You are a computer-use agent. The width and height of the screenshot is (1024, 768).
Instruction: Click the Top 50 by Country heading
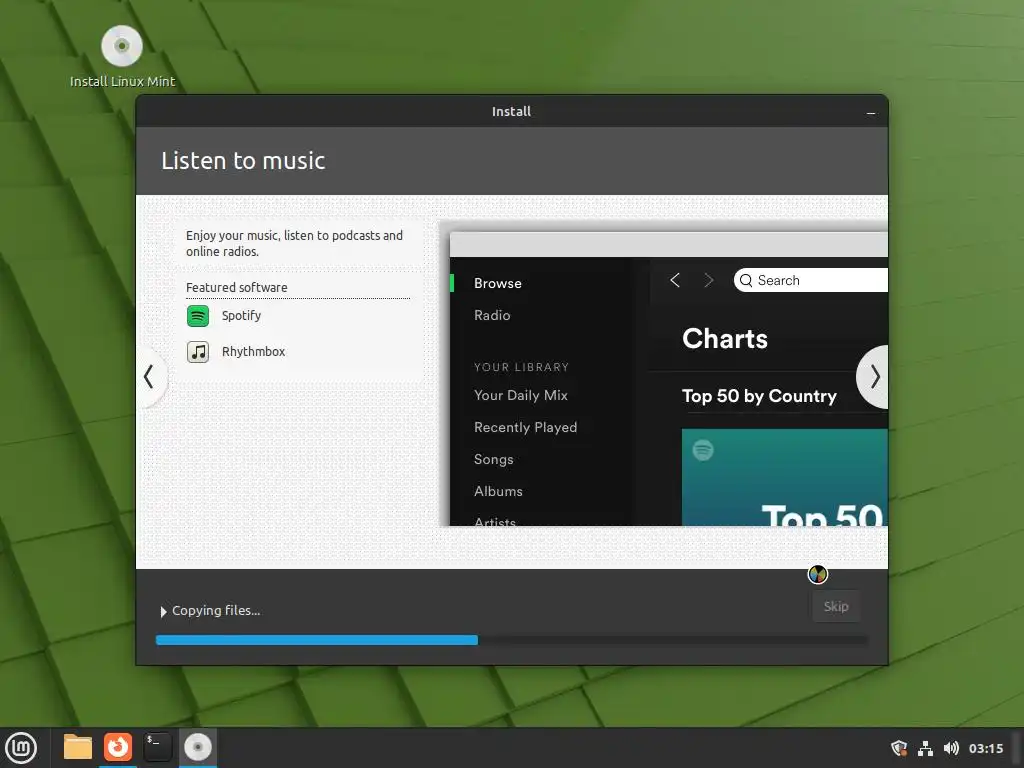point(760,396)
